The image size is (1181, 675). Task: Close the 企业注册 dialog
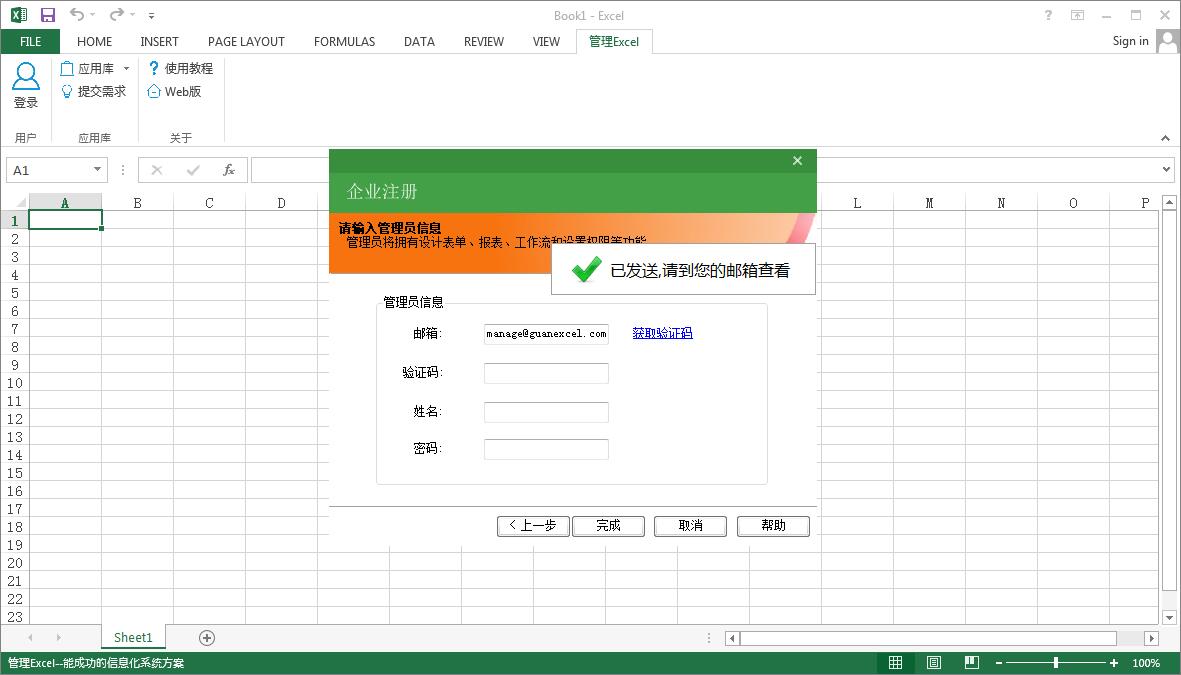click(x=798, y=160)
